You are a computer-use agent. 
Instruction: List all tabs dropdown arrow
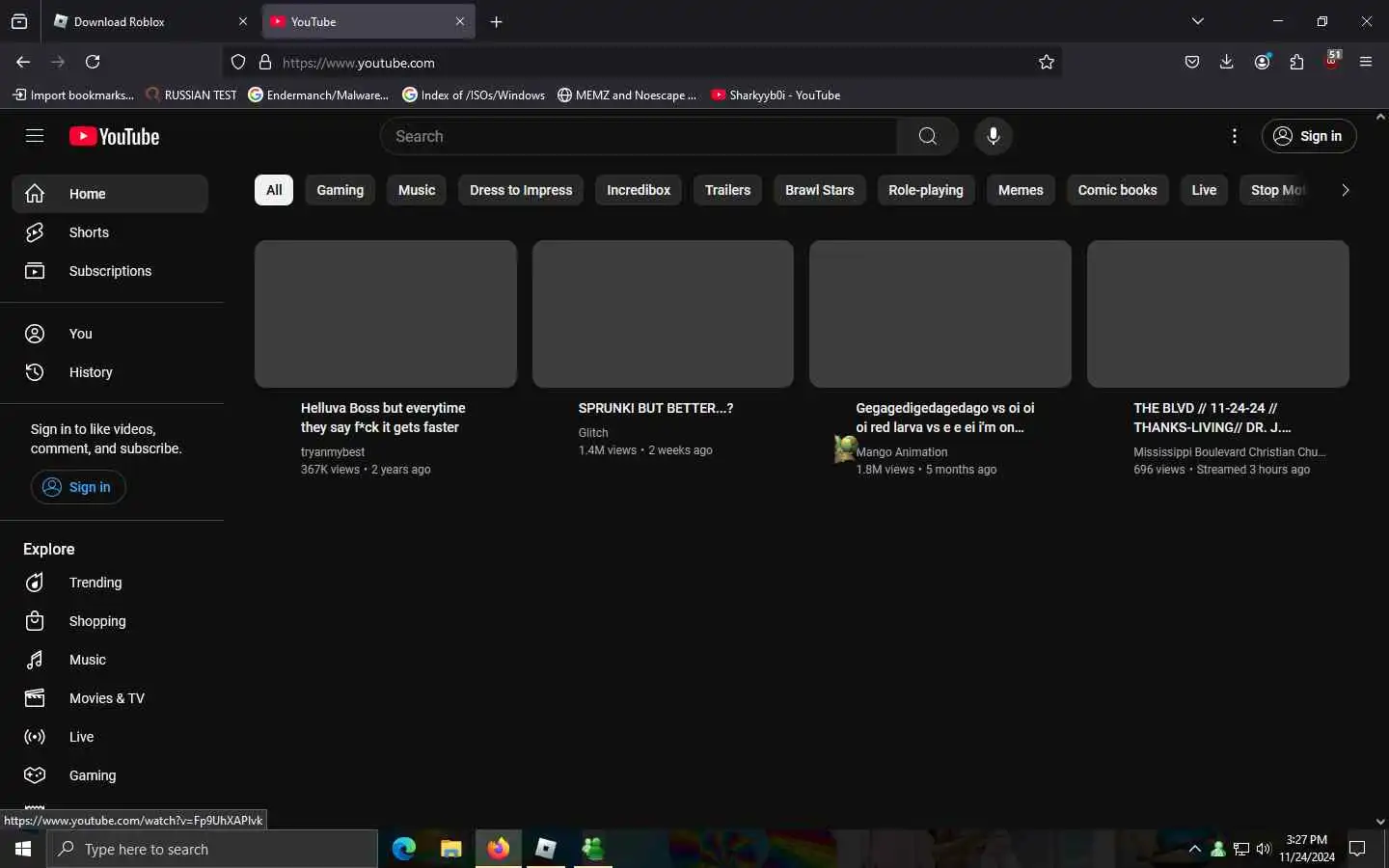(x=1198, y=21)
